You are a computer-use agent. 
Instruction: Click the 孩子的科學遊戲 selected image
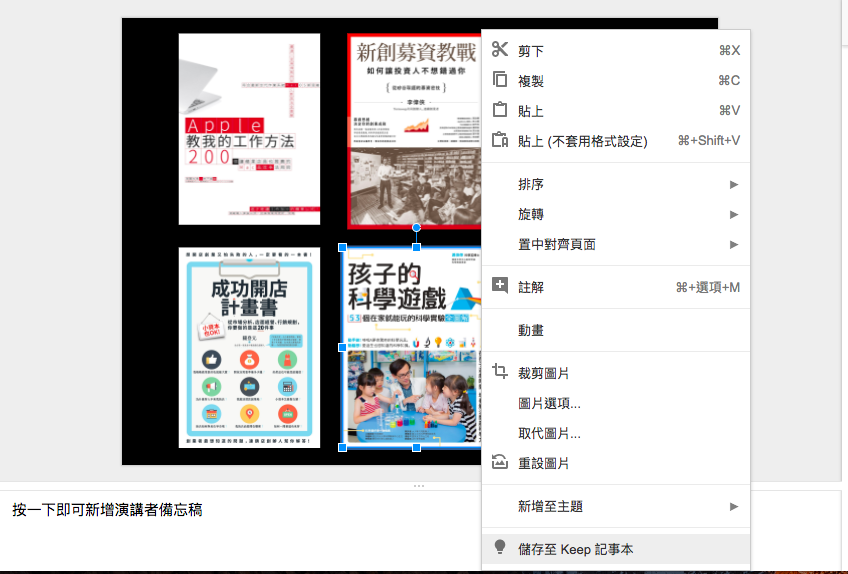pyautogui.click(x=412, y=347)
